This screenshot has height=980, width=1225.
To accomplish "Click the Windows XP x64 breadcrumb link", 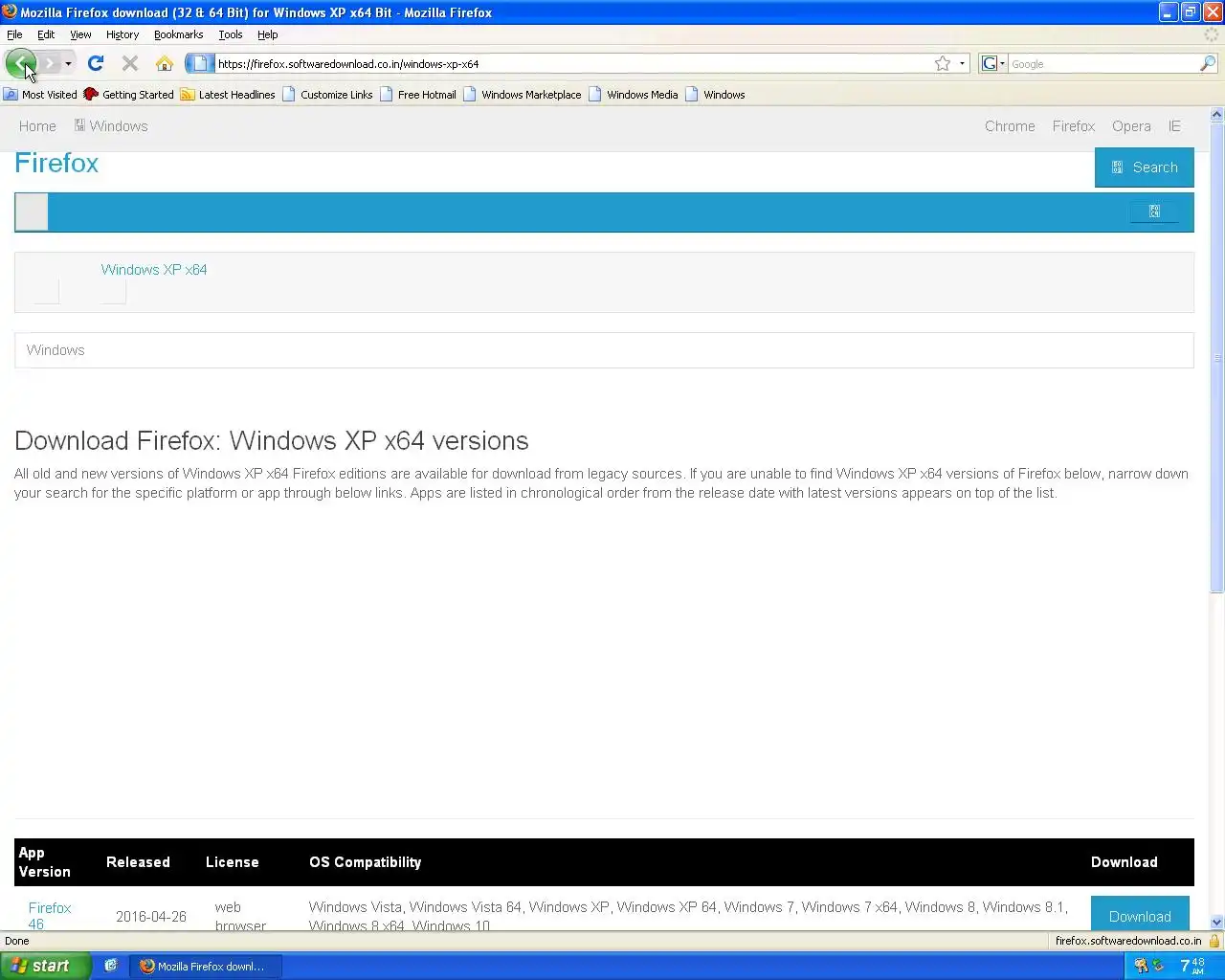I will pos(154,270).
